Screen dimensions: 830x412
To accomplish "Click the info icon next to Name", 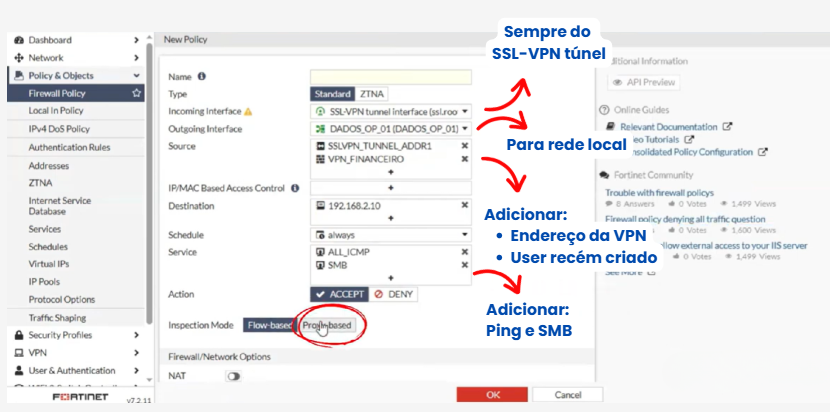I will click(202, 76).
